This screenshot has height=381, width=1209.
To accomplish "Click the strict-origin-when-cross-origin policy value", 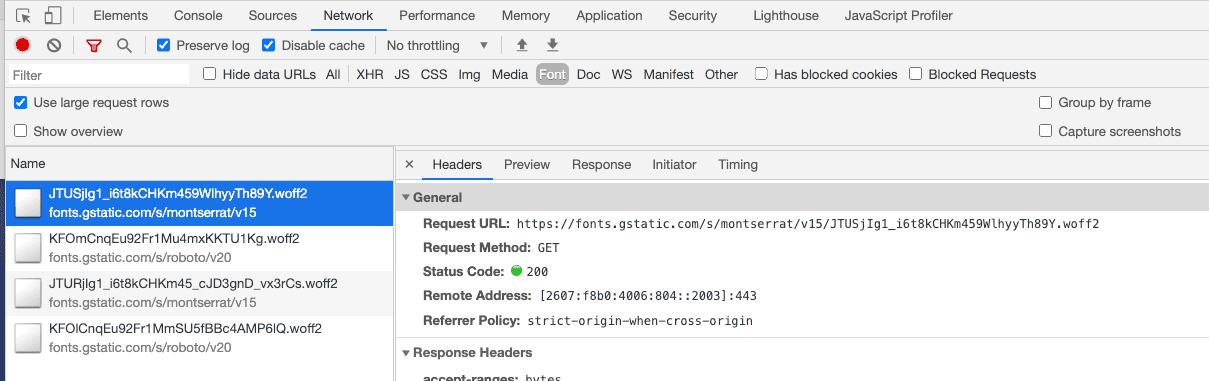I will pyautogui.click(x=640, y=321).
